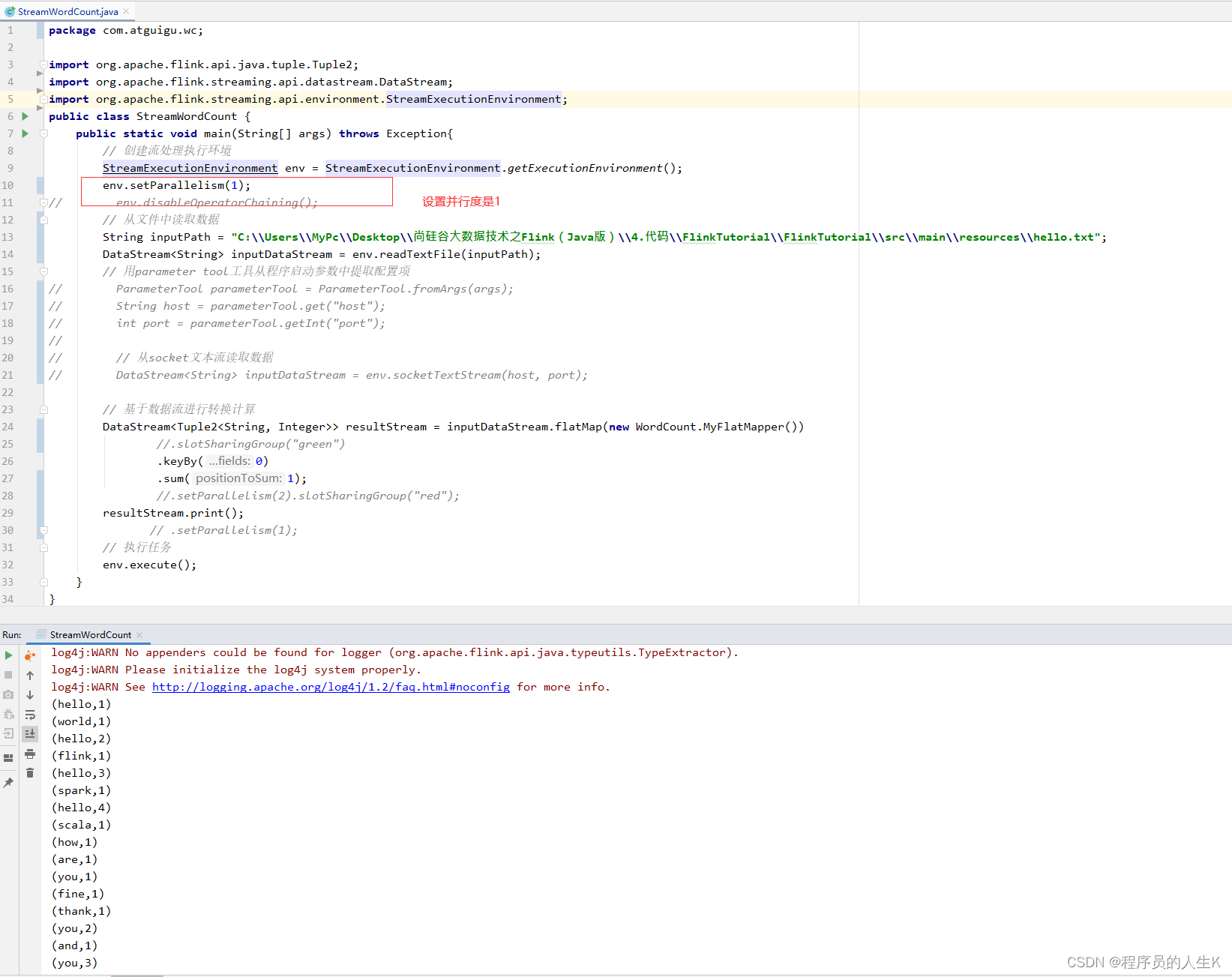Click the 'throws' keyword on line 7
The height and width of the screenshot is (977, 1232).
(359, 133)
